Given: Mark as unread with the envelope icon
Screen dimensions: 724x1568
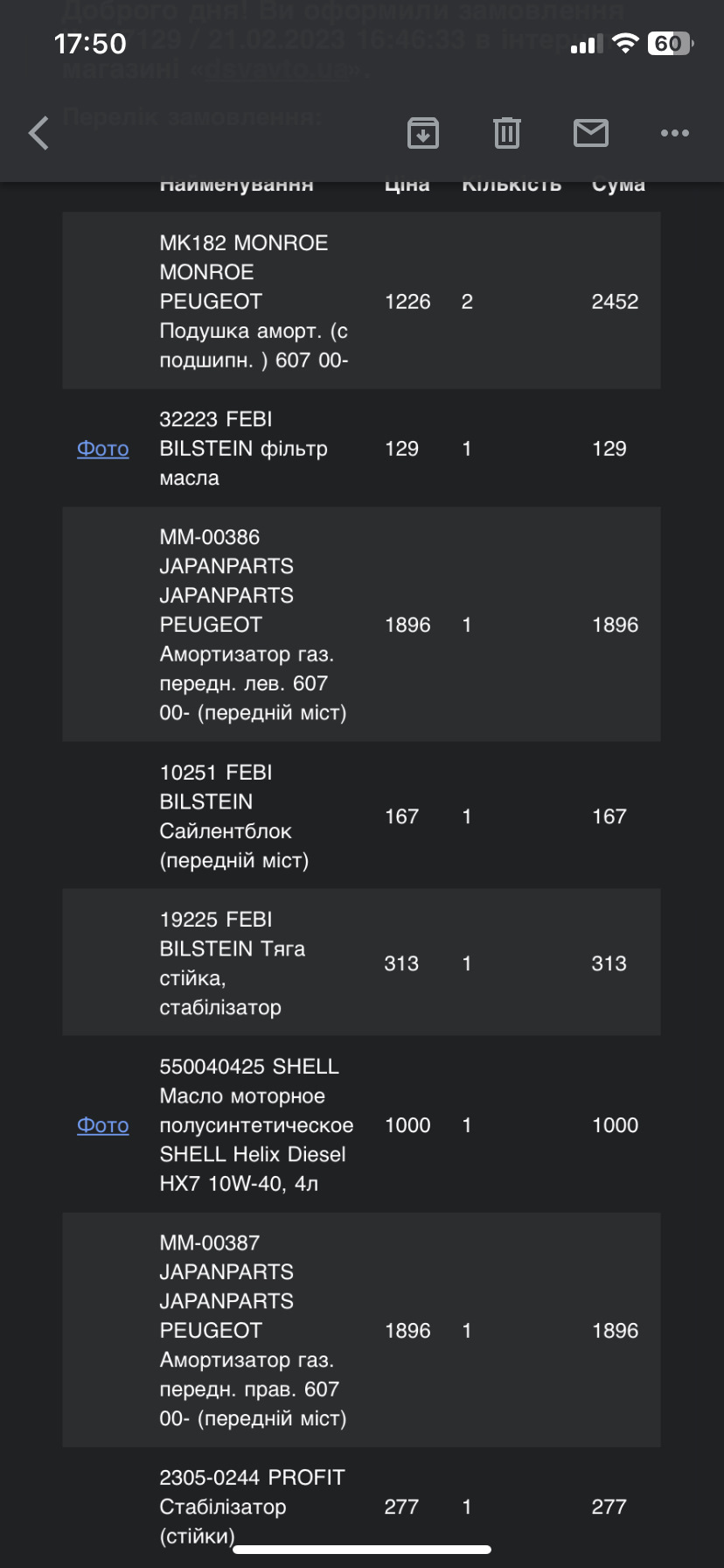Looking at the screenshot, I should tap(591, 133).
